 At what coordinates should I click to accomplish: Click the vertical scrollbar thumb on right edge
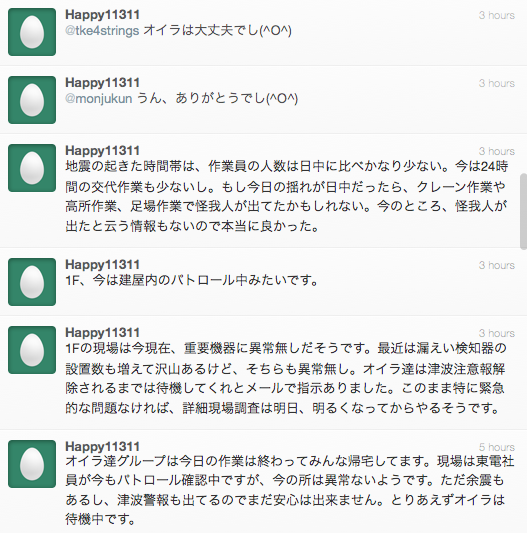(523, 212)
